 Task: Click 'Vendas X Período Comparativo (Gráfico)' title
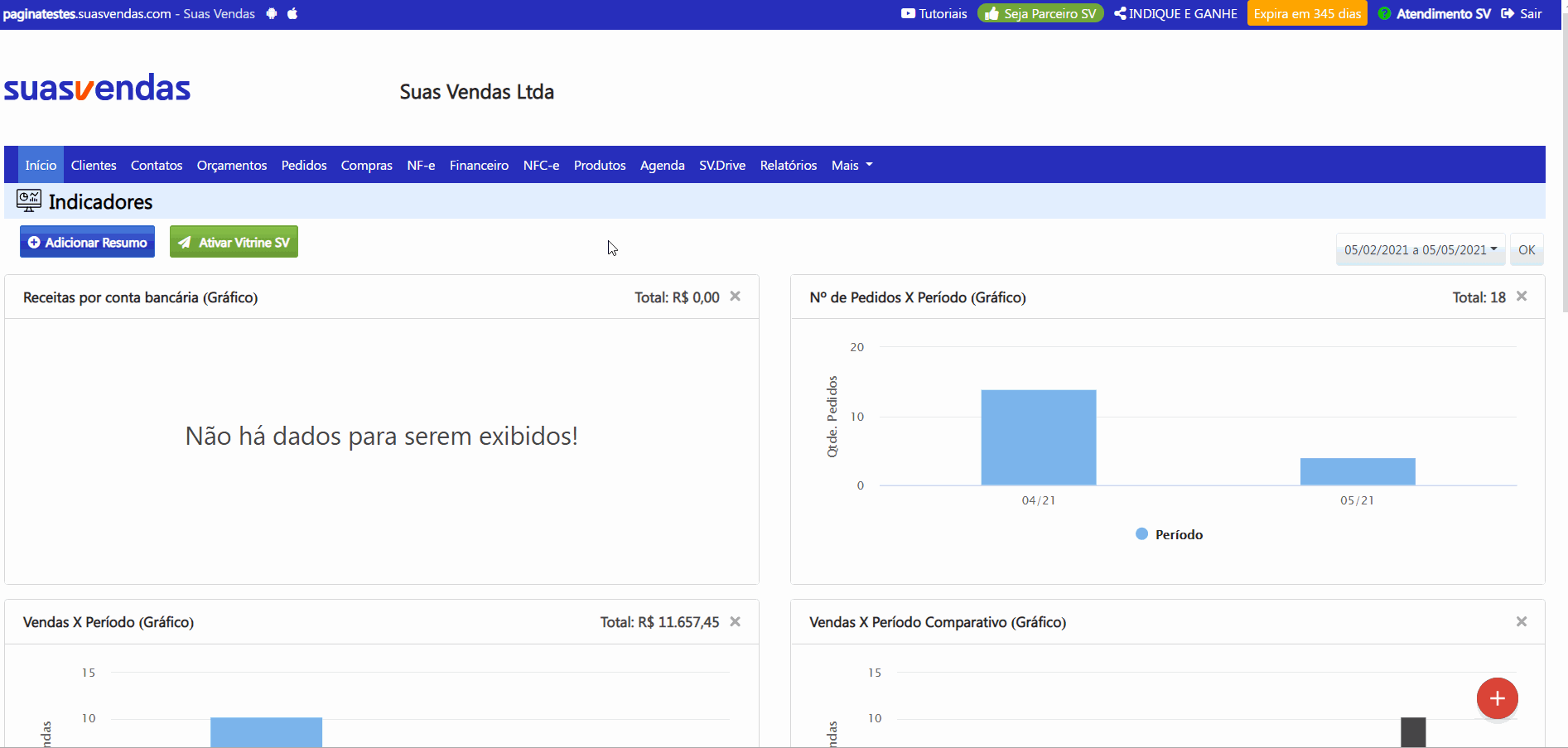[938, 622]
